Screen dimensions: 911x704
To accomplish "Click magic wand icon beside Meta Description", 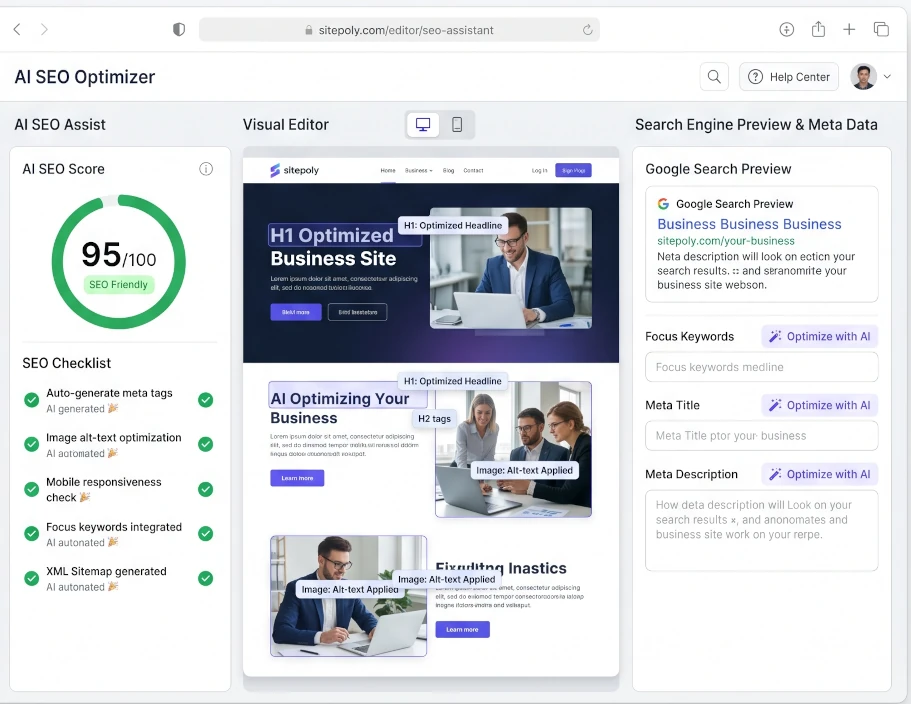I will [775, 474].
